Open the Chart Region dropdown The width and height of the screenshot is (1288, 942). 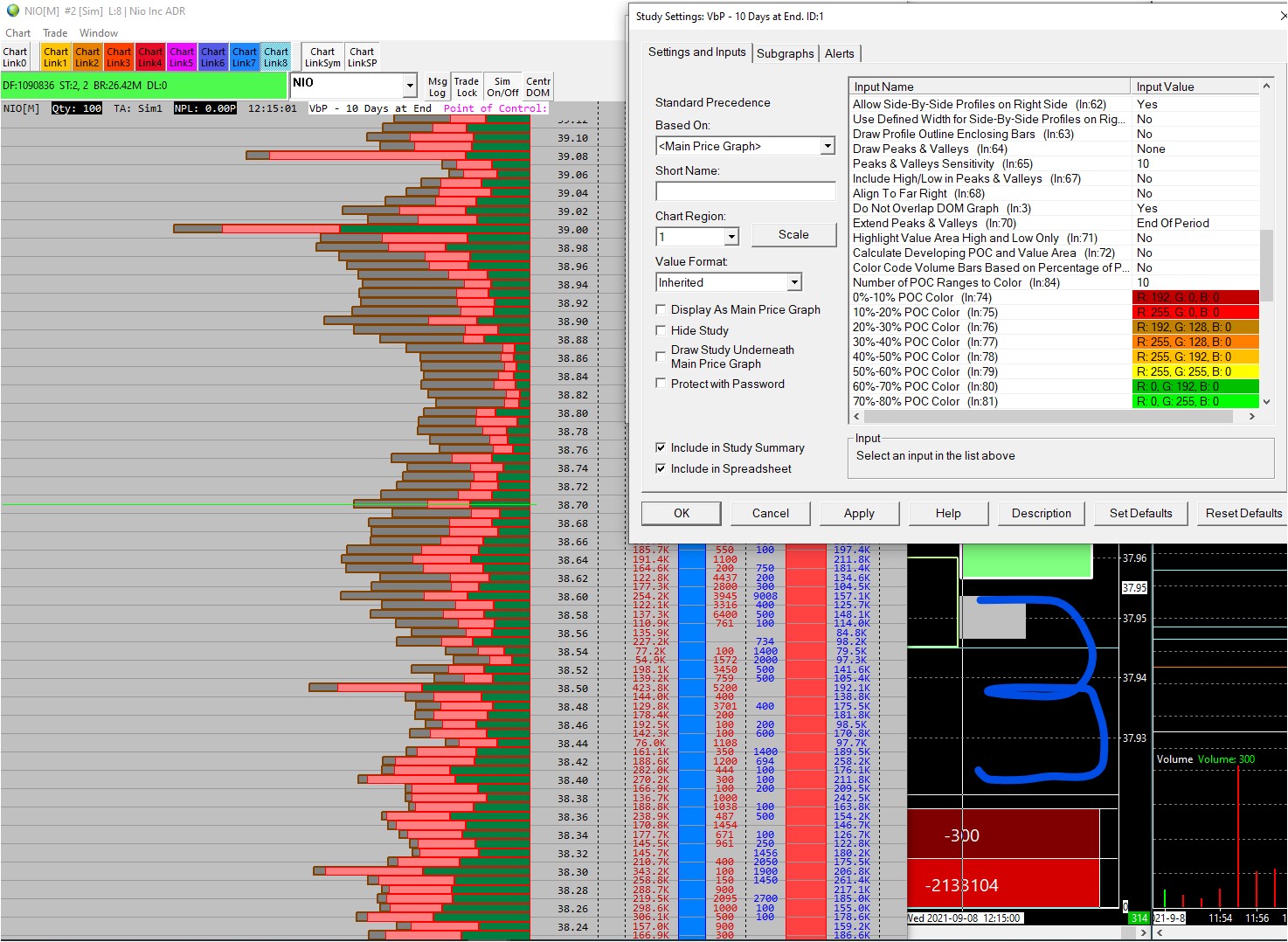coord(731,237)
